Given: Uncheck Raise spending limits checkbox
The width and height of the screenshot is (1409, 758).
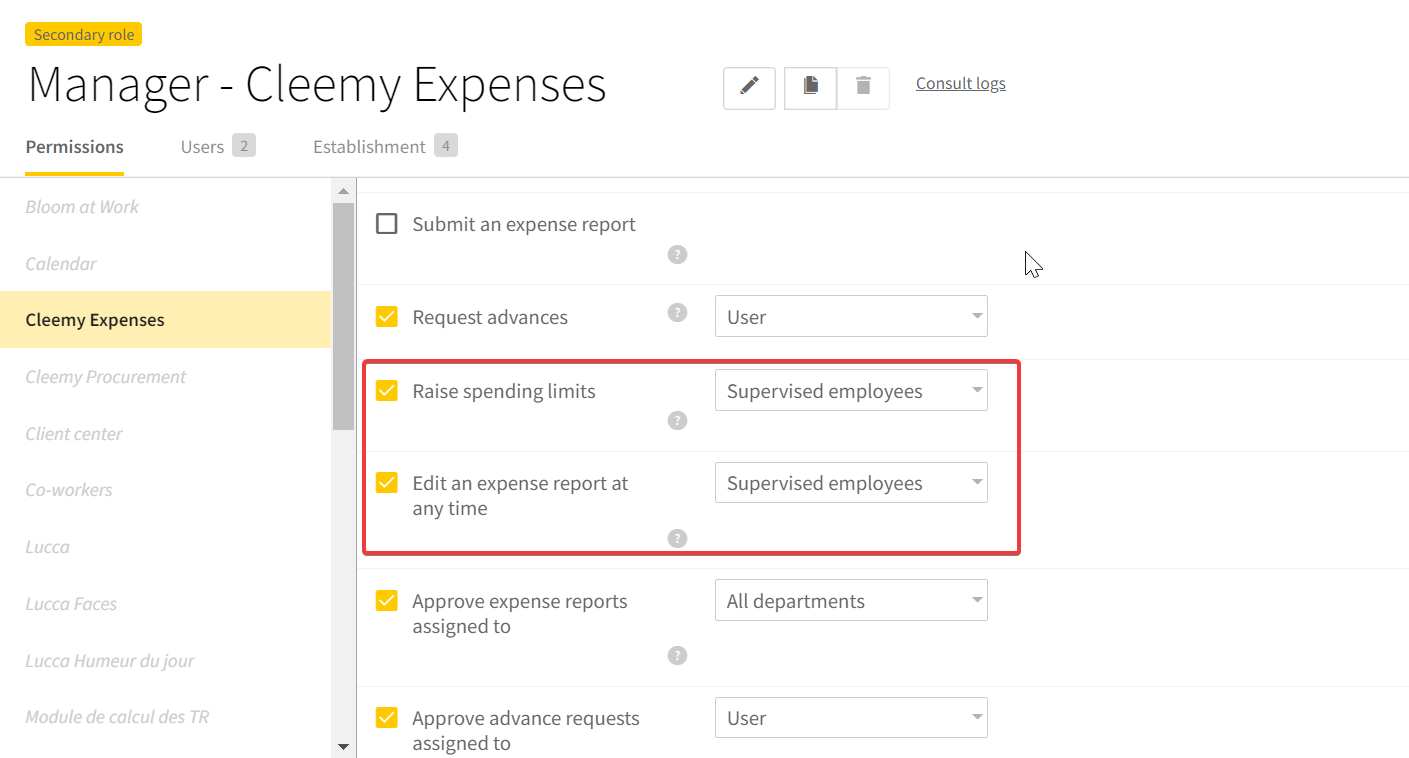Looking at the screenshot, I should coord(386,390).
